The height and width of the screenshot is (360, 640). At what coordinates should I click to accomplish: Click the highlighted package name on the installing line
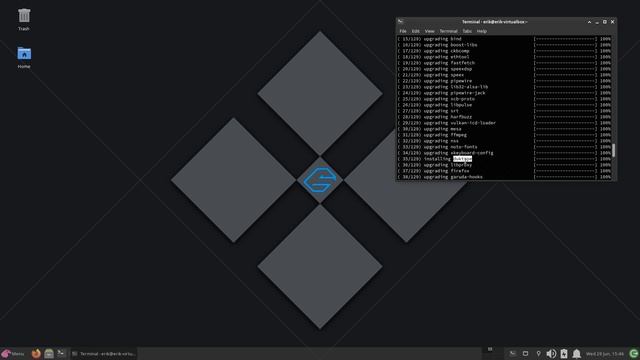tap(462, 159)
